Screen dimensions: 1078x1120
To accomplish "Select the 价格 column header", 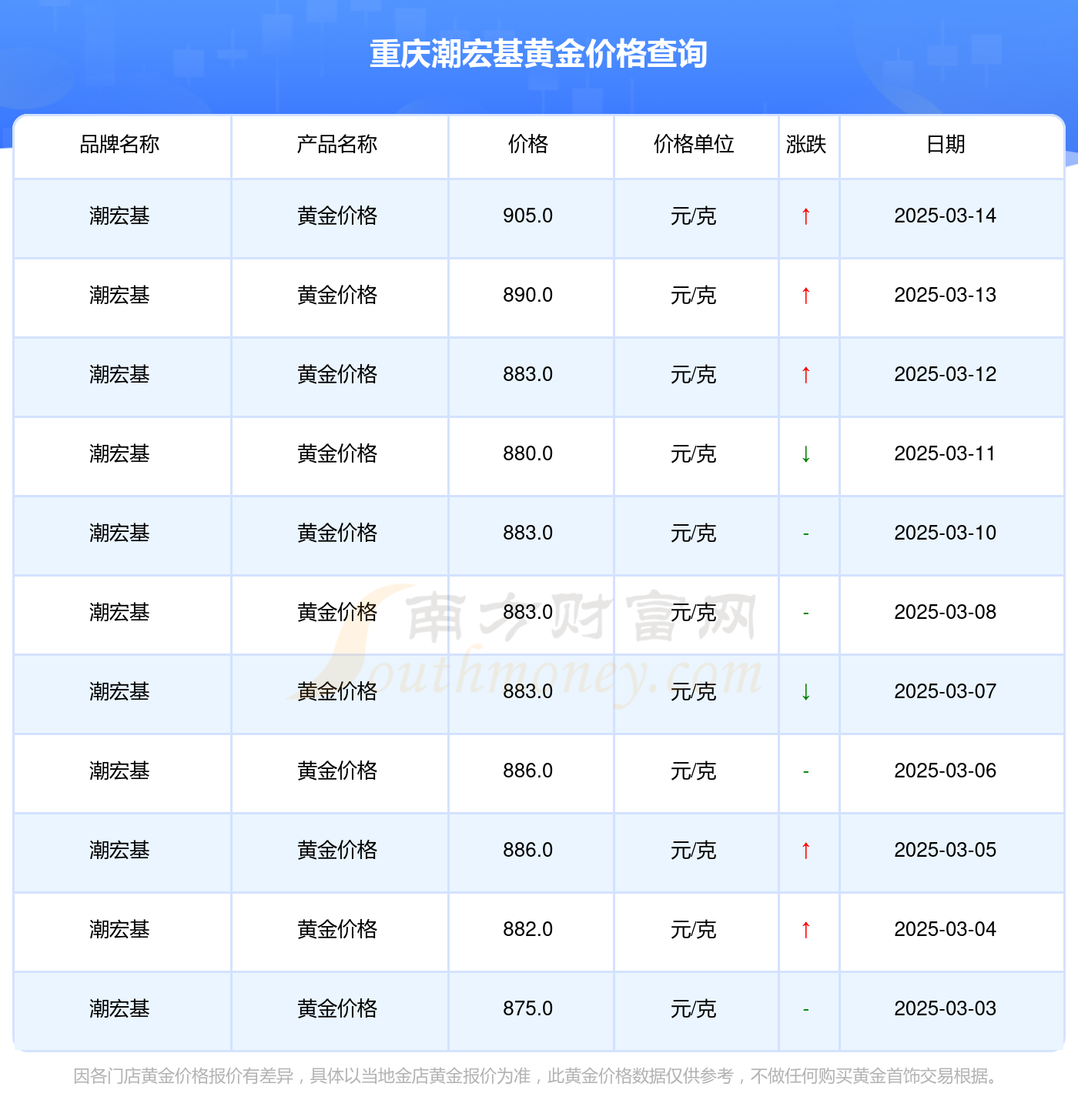I will point(528,144).
